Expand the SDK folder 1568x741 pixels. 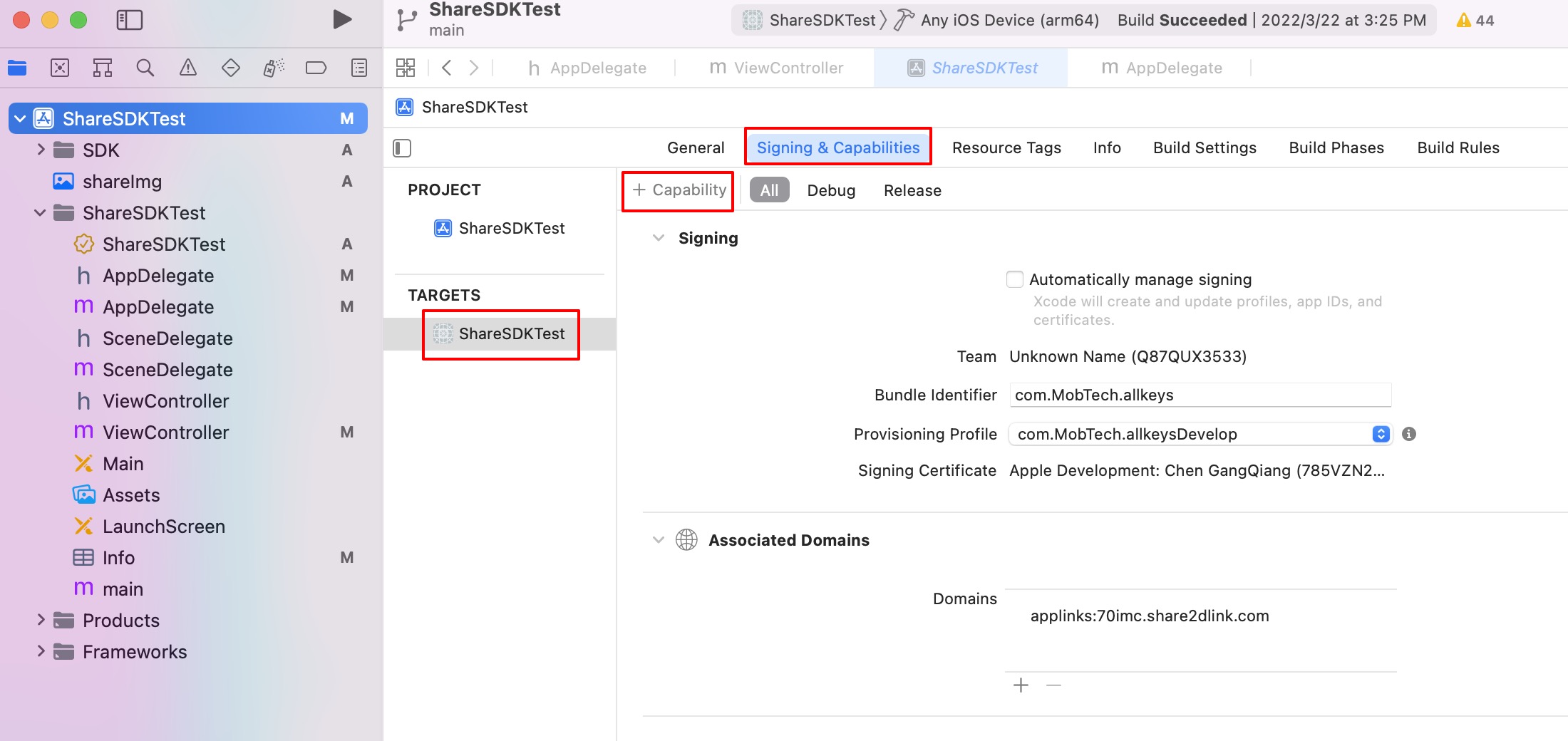(41, 150)
